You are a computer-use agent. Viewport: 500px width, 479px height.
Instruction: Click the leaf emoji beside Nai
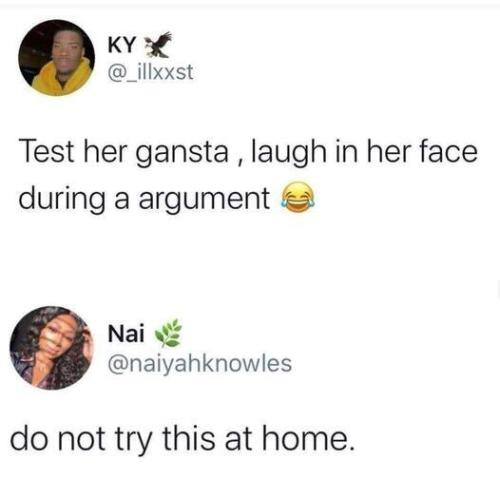pos(169,335)
